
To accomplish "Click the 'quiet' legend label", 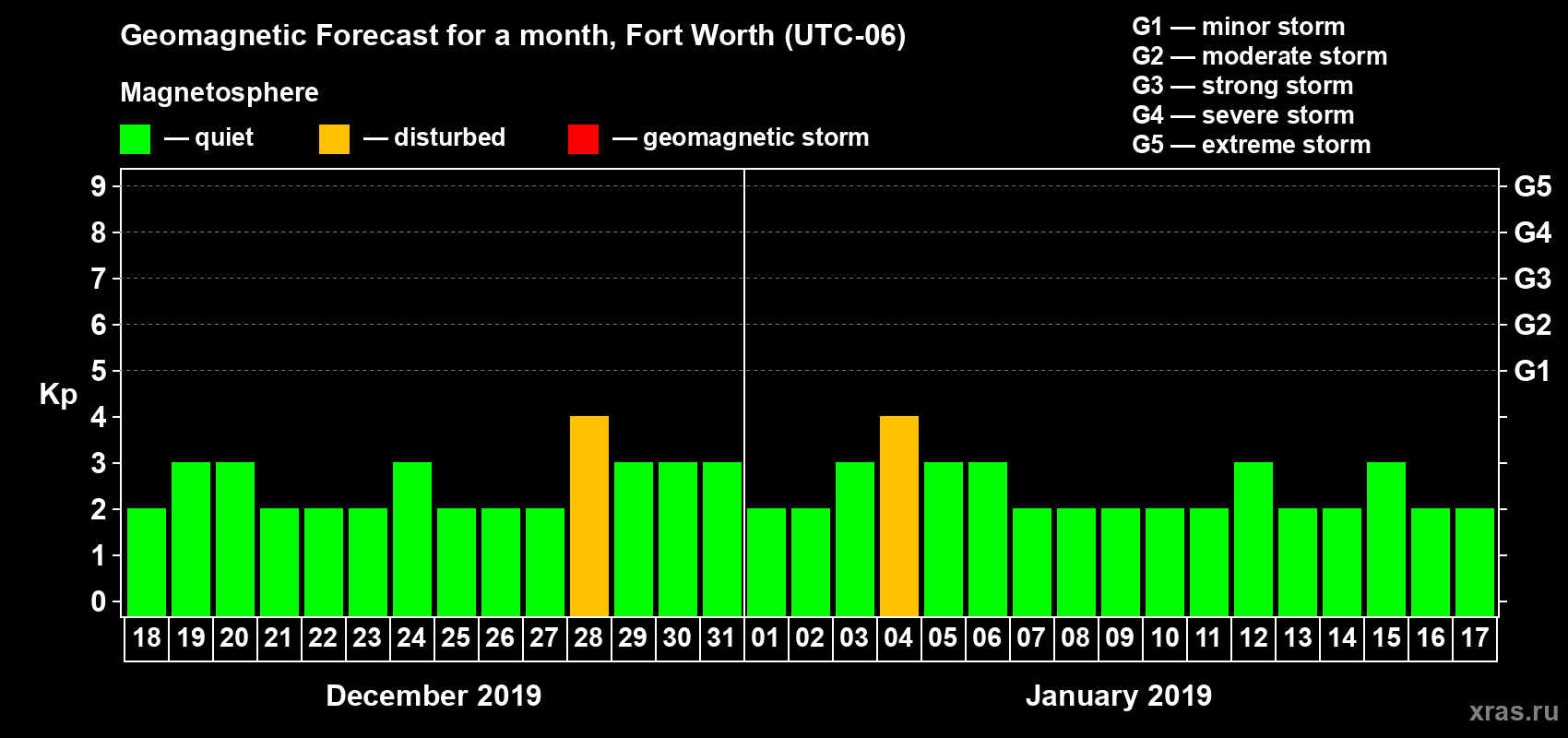I will pos(224,137).
